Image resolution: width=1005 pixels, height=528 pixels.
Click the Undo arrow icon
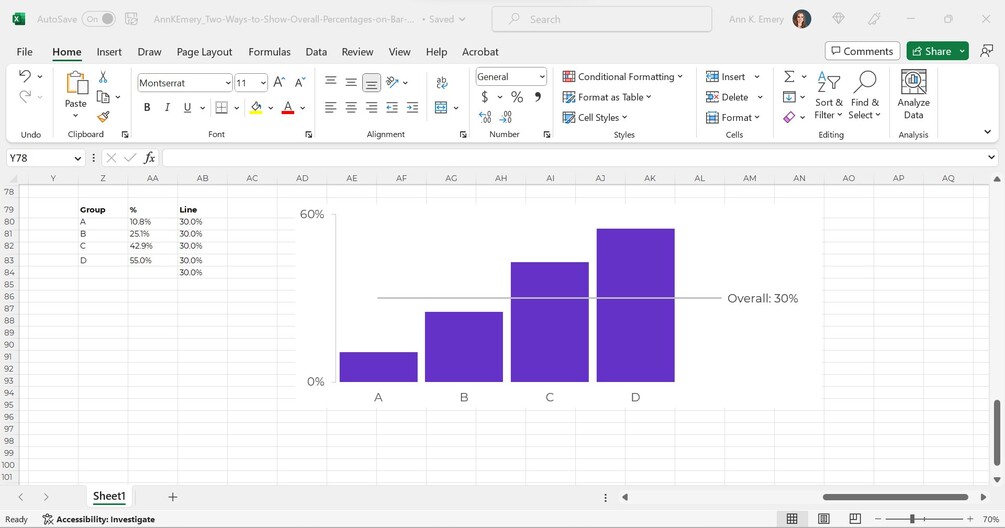pyautogui.click(x=25, y=76)
